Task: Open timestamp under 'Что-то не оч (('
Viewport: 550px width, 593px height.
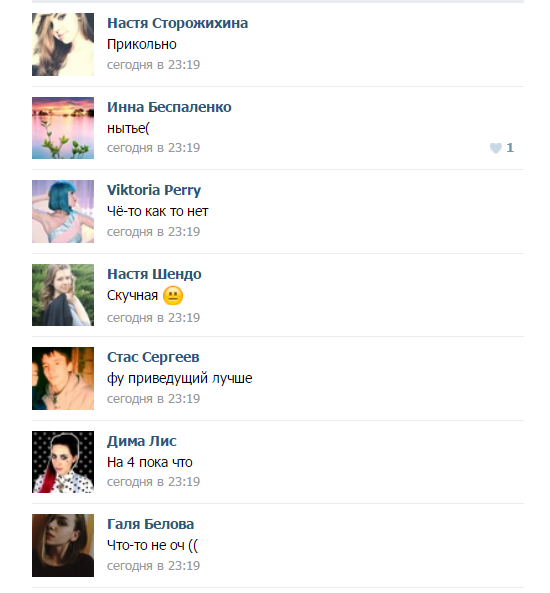Action: [x=153, y=566]
